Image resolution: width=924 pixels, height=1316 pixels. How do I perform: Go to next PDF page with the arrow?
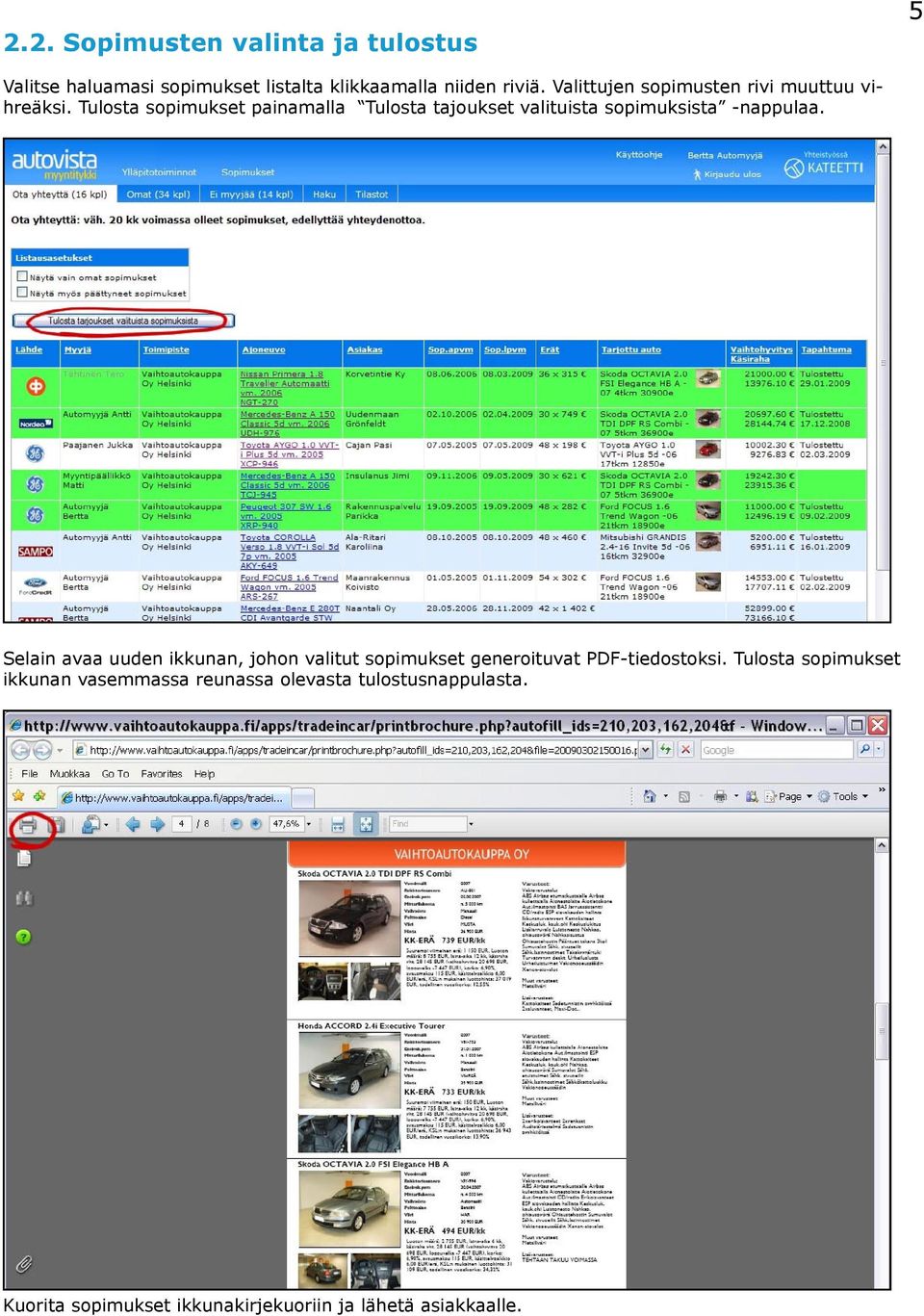[x=157, y=824]
